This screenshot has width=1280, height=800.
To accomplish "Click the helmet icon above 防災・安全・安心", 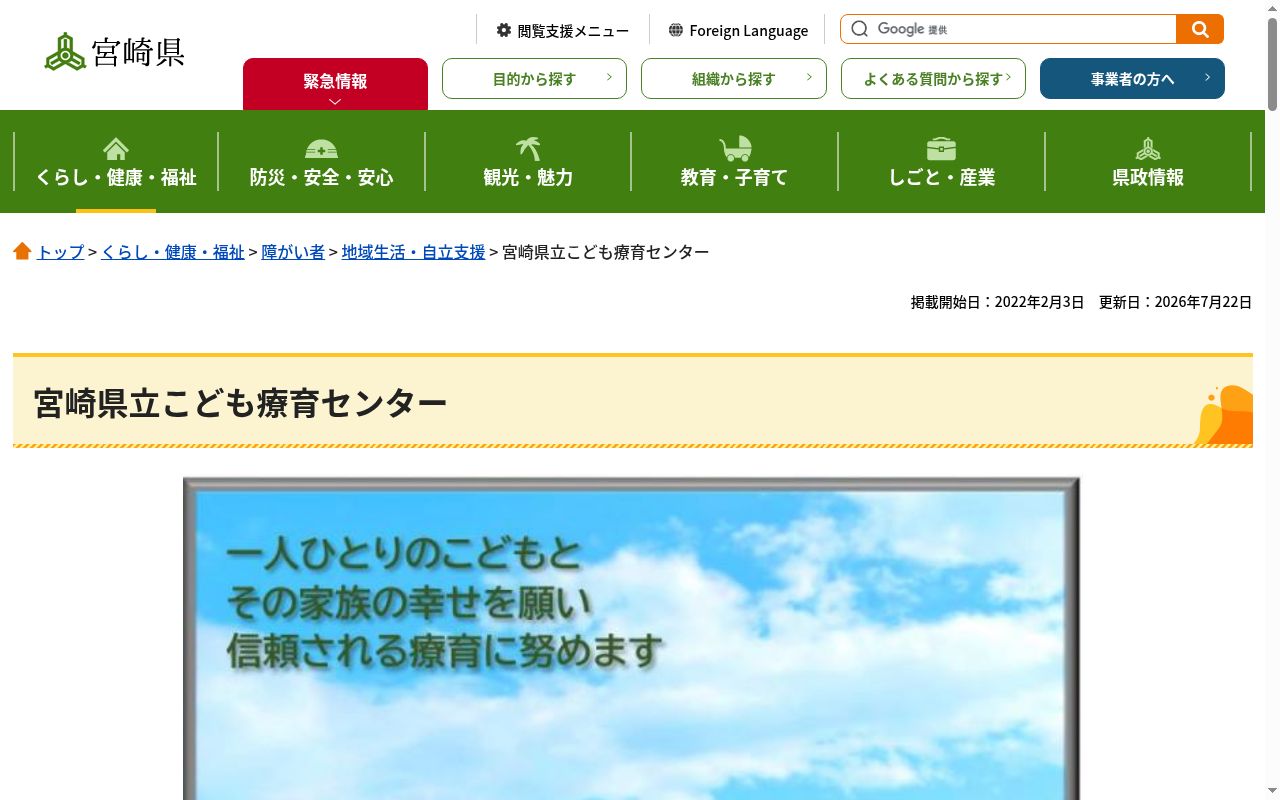I will 321,149.
